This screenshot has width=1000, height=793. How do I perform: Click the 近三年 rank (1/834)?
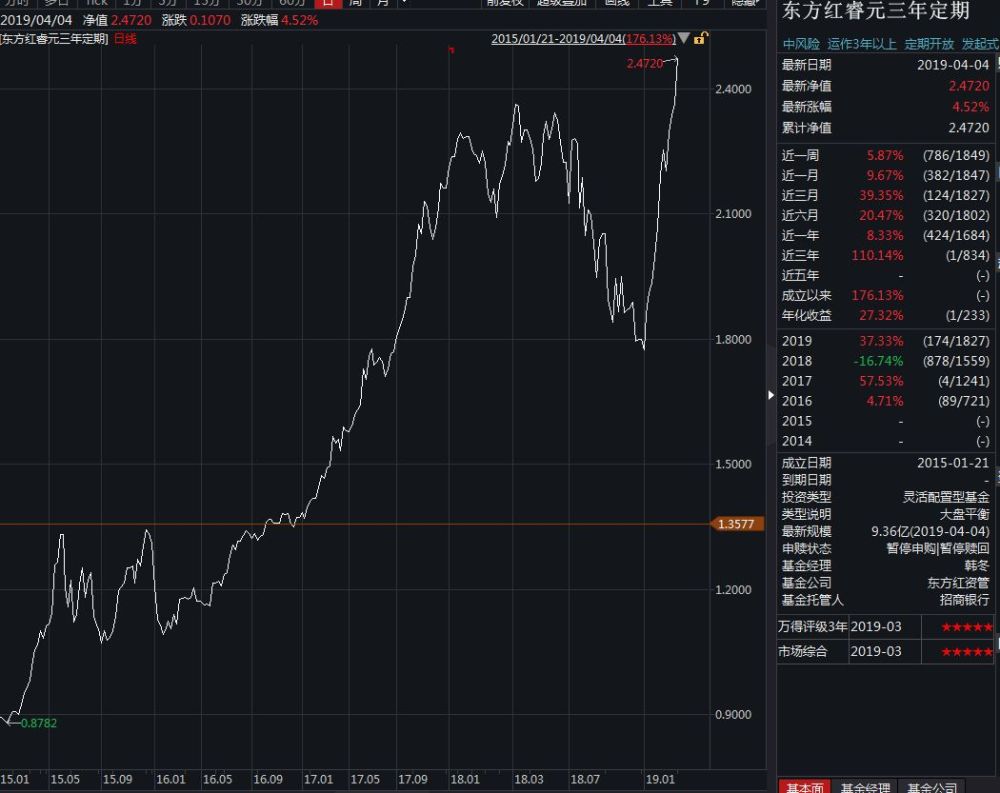(967, 255)
